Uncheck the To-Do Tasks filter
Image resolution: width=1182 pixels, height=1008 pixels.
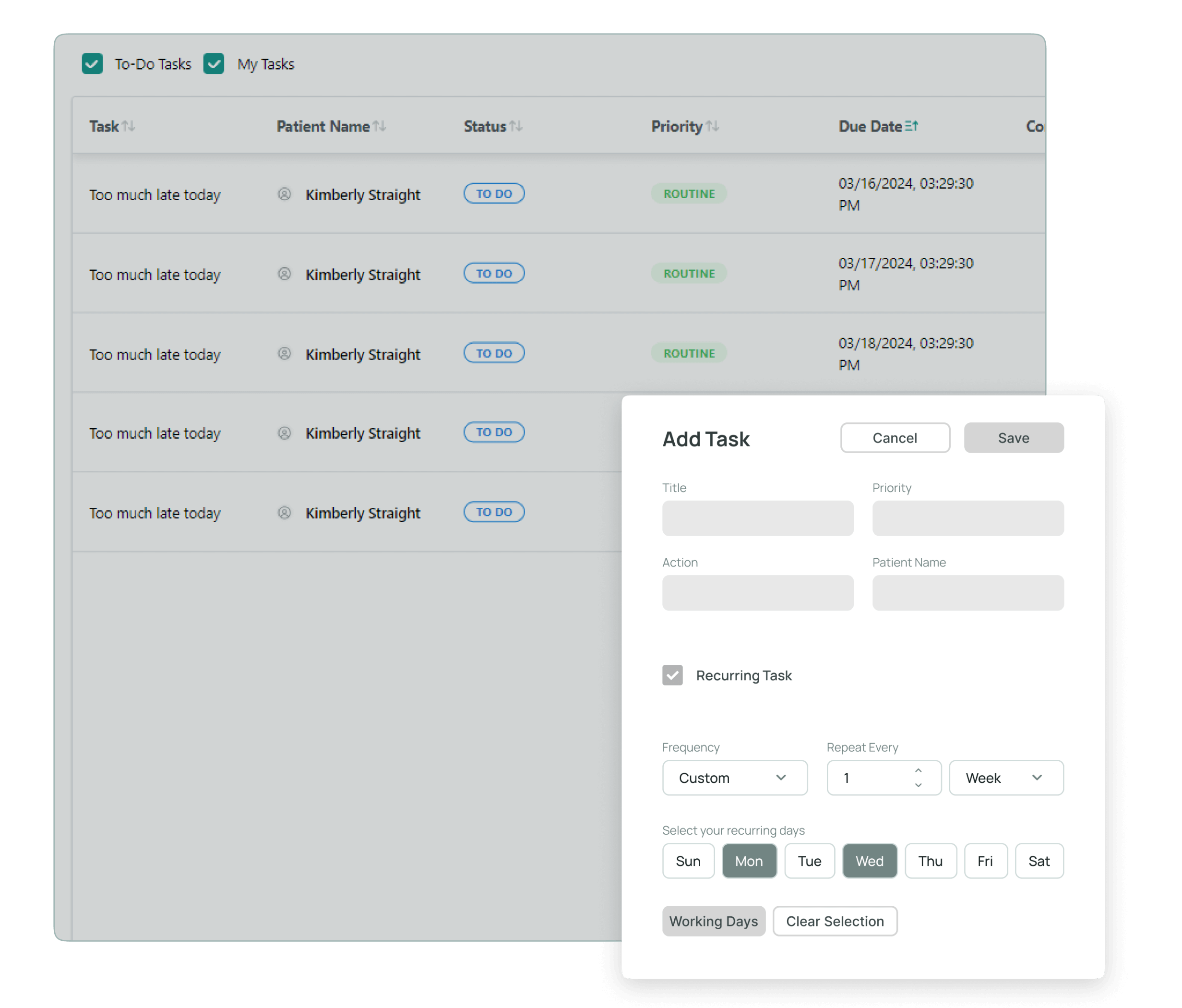[x=93, y=63]
